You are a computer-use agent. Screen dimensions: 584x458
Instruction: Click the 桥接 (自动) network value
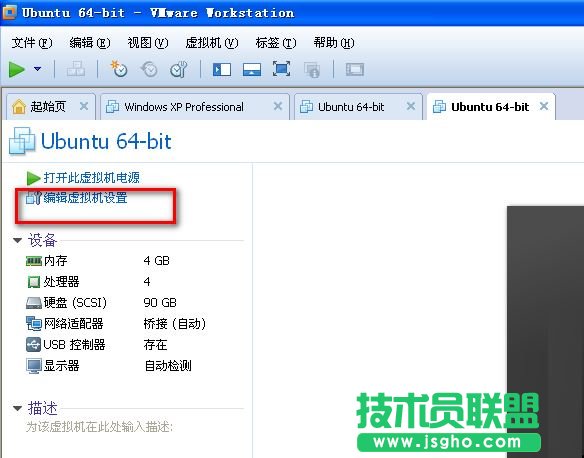click(x=175, y=324)
